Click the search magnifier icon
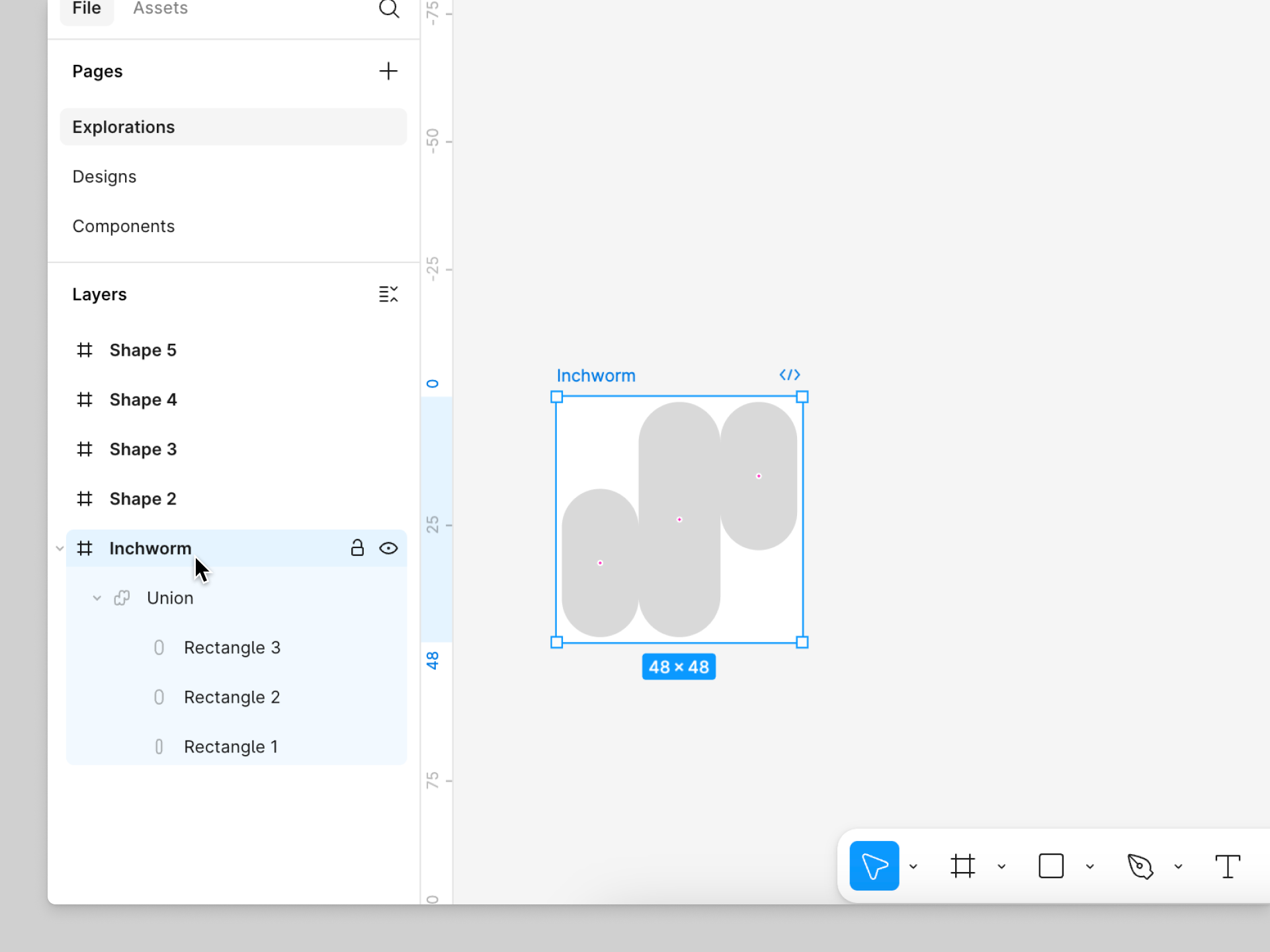 (x=389, y=9)
